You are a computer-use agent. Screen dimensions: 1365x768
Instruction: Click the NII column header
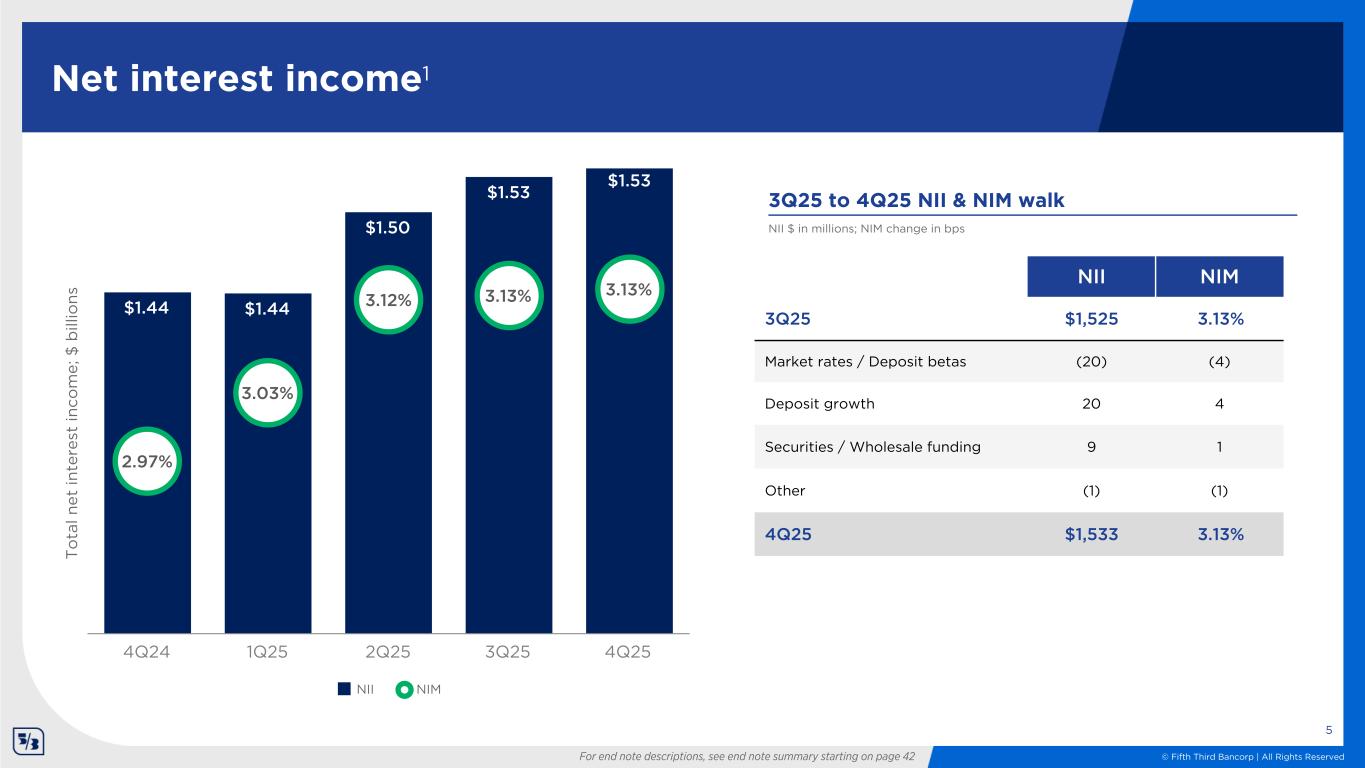(1091, 277)
